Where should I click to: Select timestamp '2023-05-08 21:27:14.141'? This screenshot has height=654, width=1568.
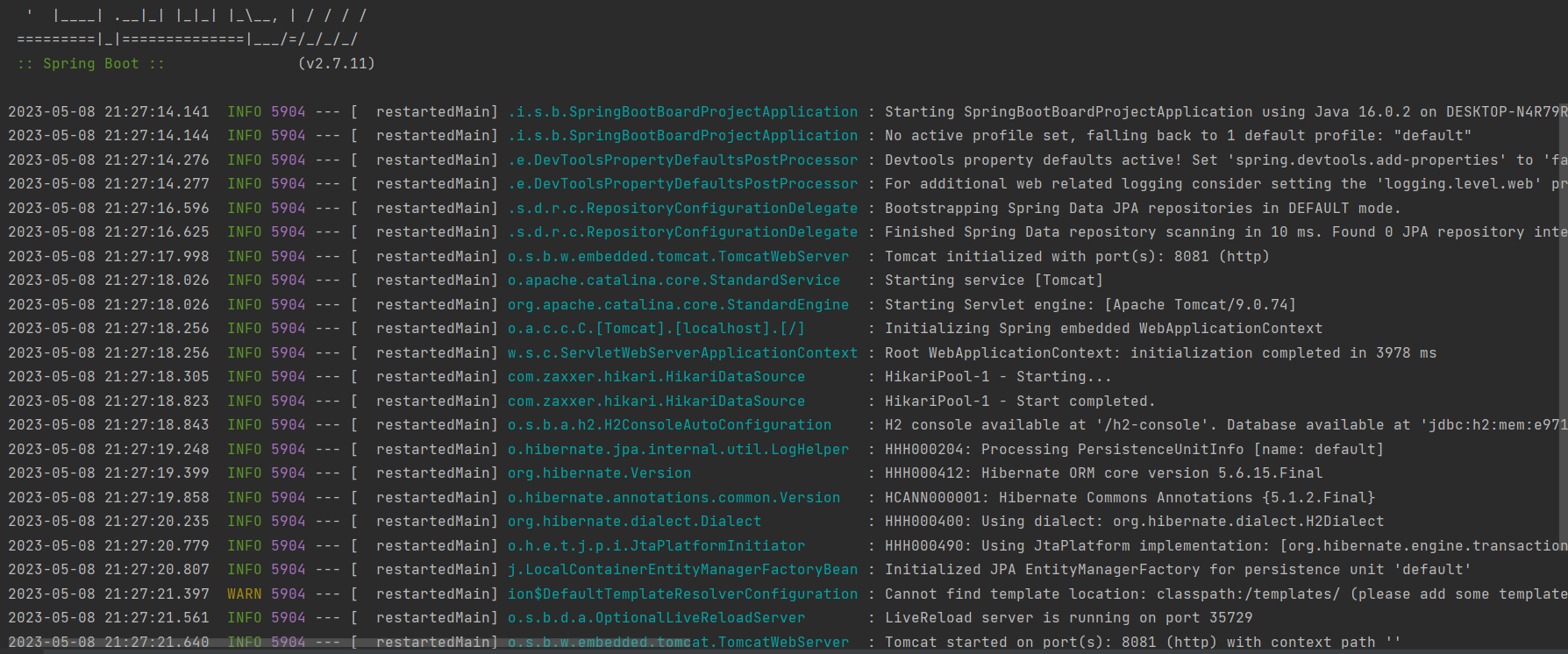click(109, 111)
